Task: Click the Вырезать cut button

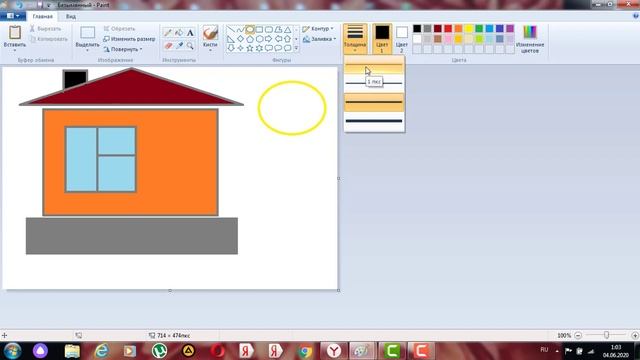Action: 45,29
